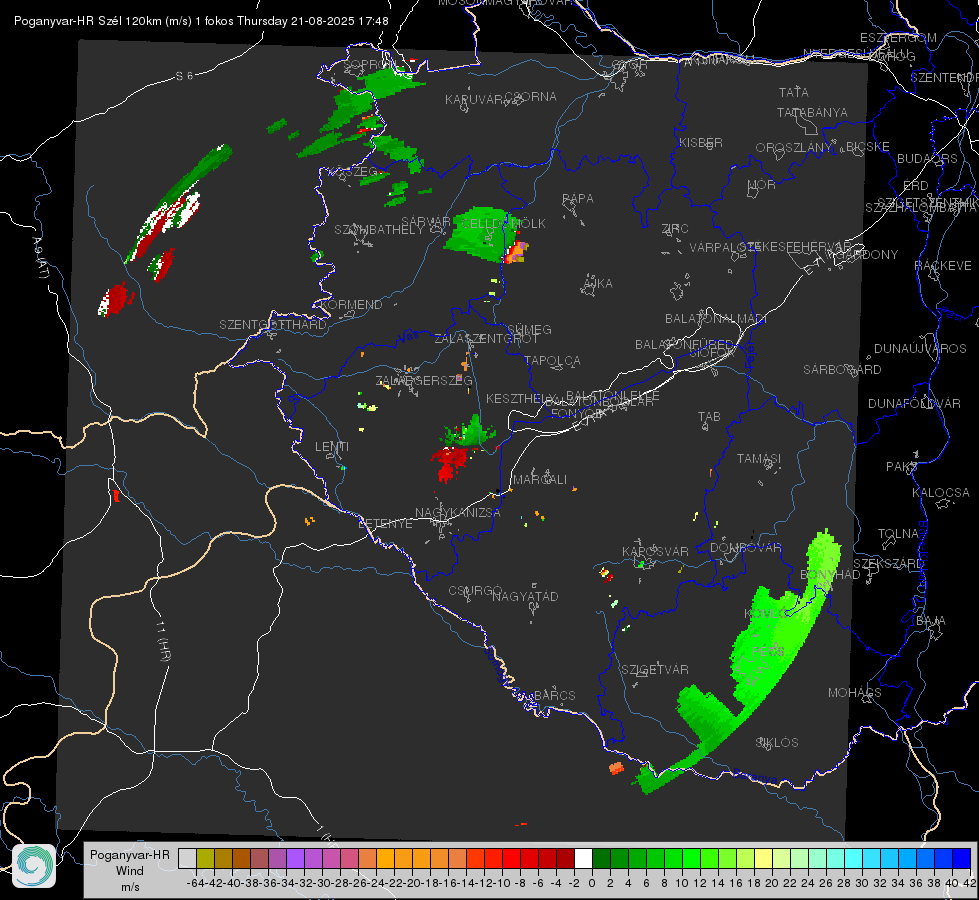Click the pale yellow swatch in the legend
The height and width of the screenshot is (900, 979).
coord(764,859)
